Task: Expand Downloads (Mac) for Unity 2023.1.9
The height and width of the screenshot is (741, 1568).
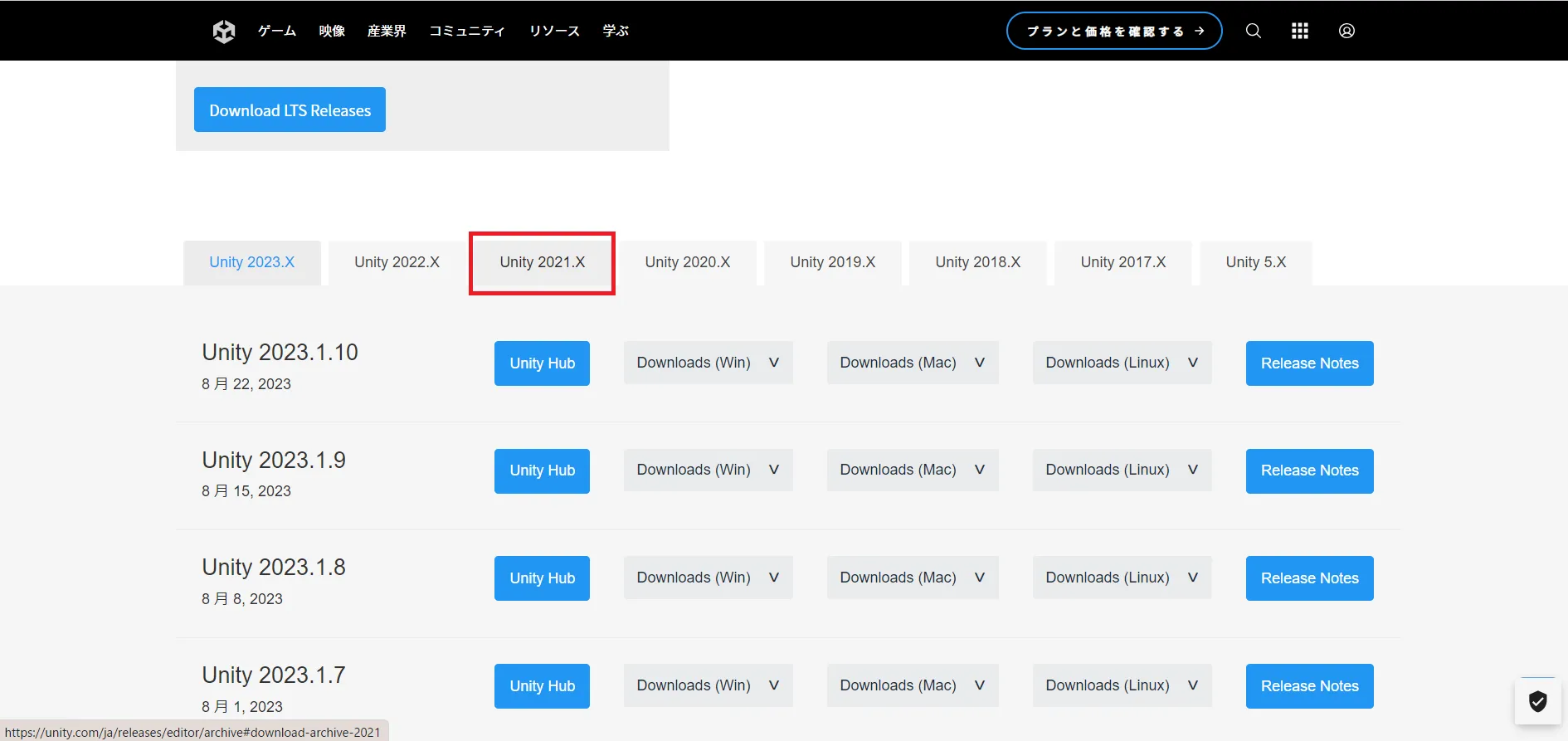Action: click(x=913, y=470)
